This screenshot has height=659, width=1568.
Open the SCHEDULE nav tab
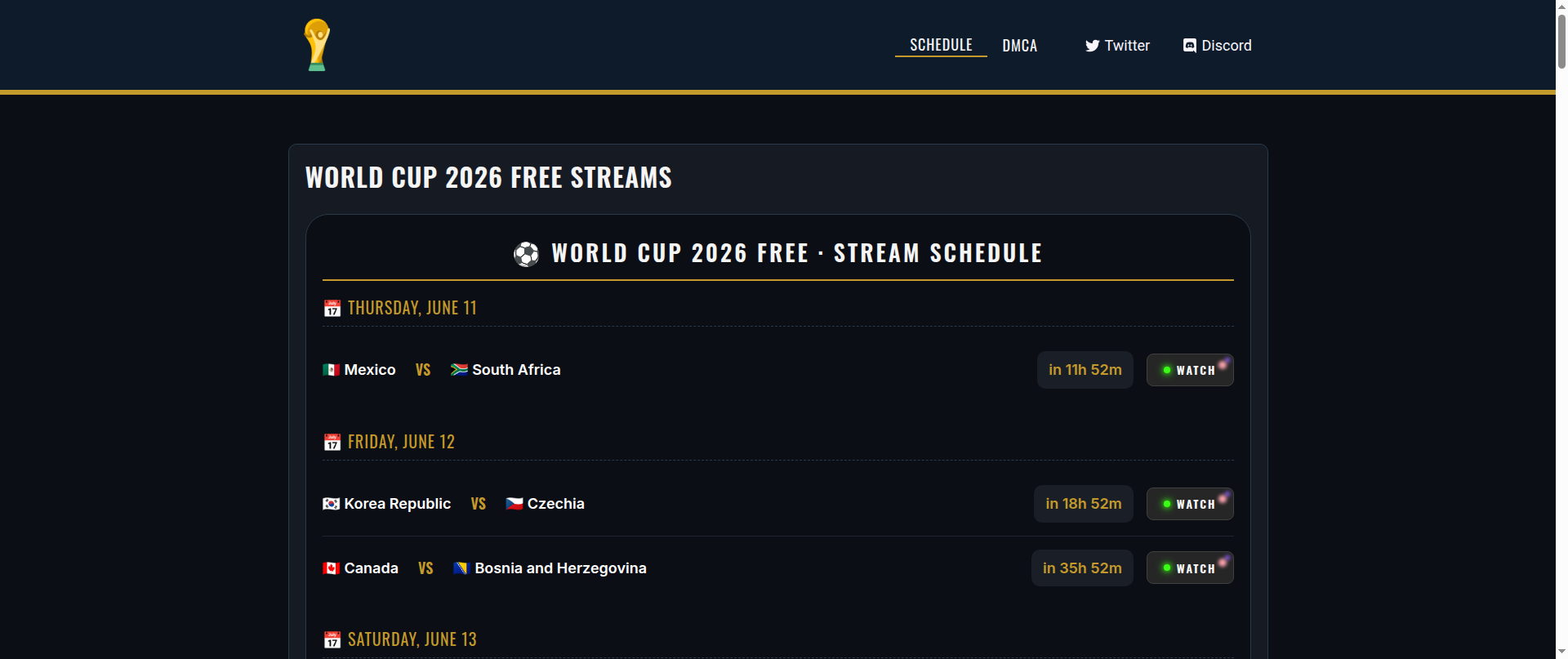point(941,45)
